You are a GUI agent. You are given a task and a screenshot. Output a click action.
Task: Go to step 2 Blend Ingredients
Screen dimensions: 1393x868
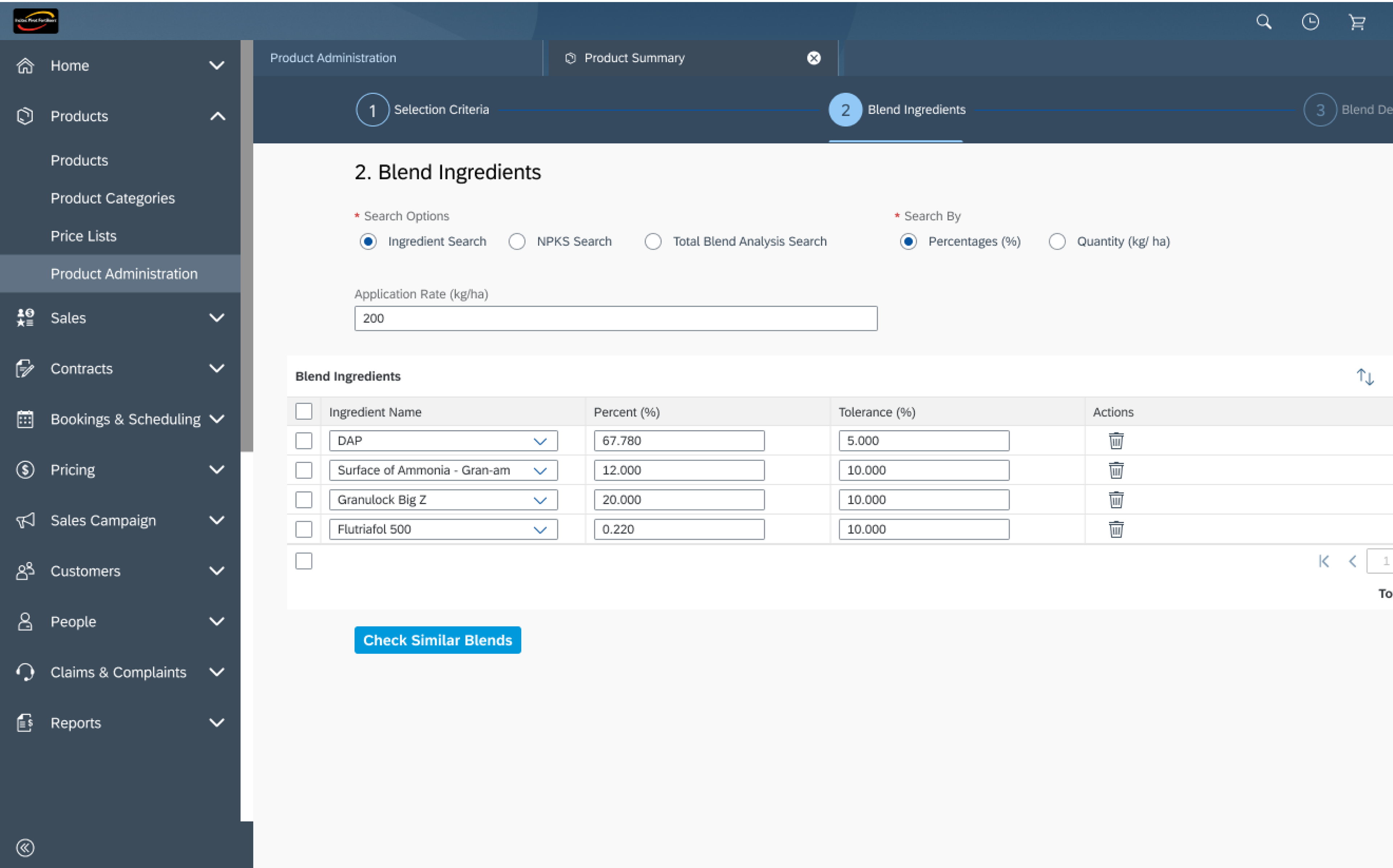897,109
